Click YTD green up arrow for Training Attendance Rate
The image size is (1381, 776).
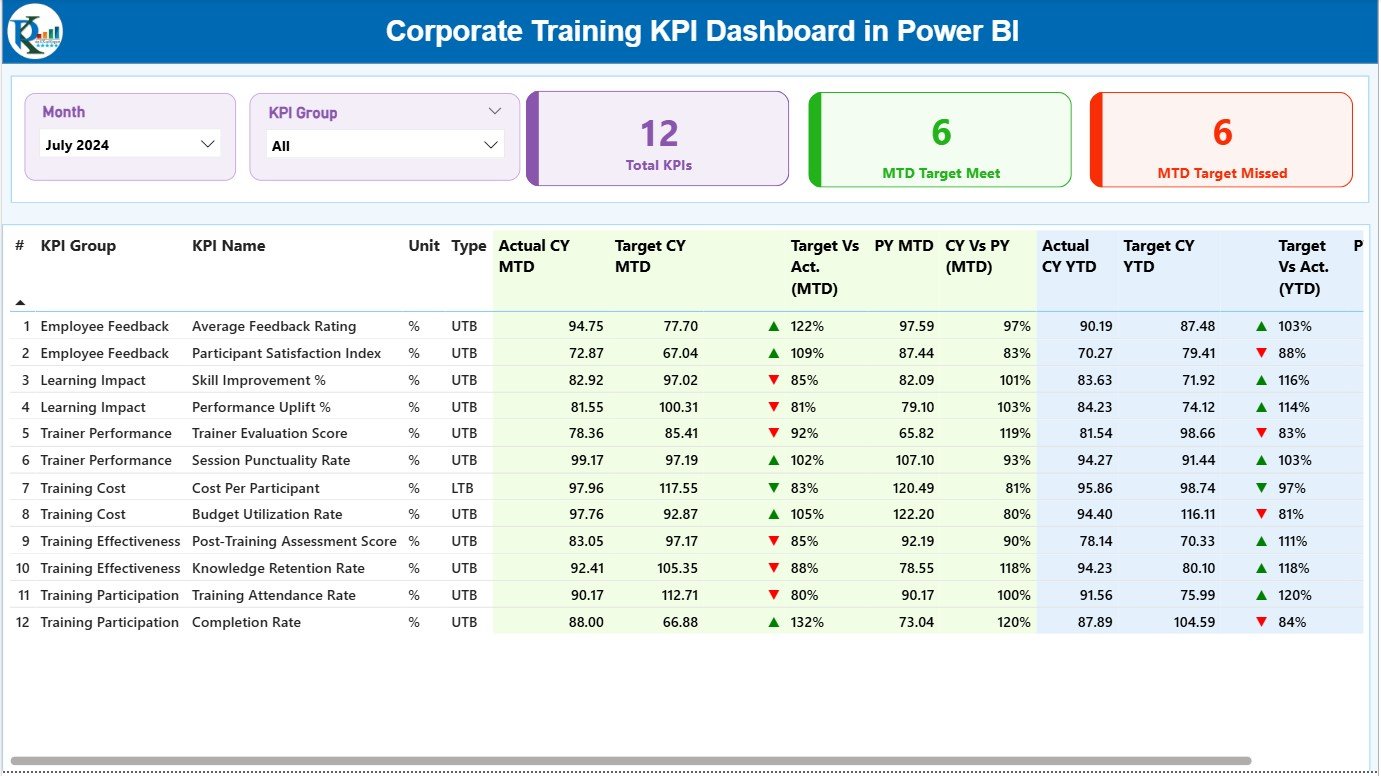[1261, 595]
